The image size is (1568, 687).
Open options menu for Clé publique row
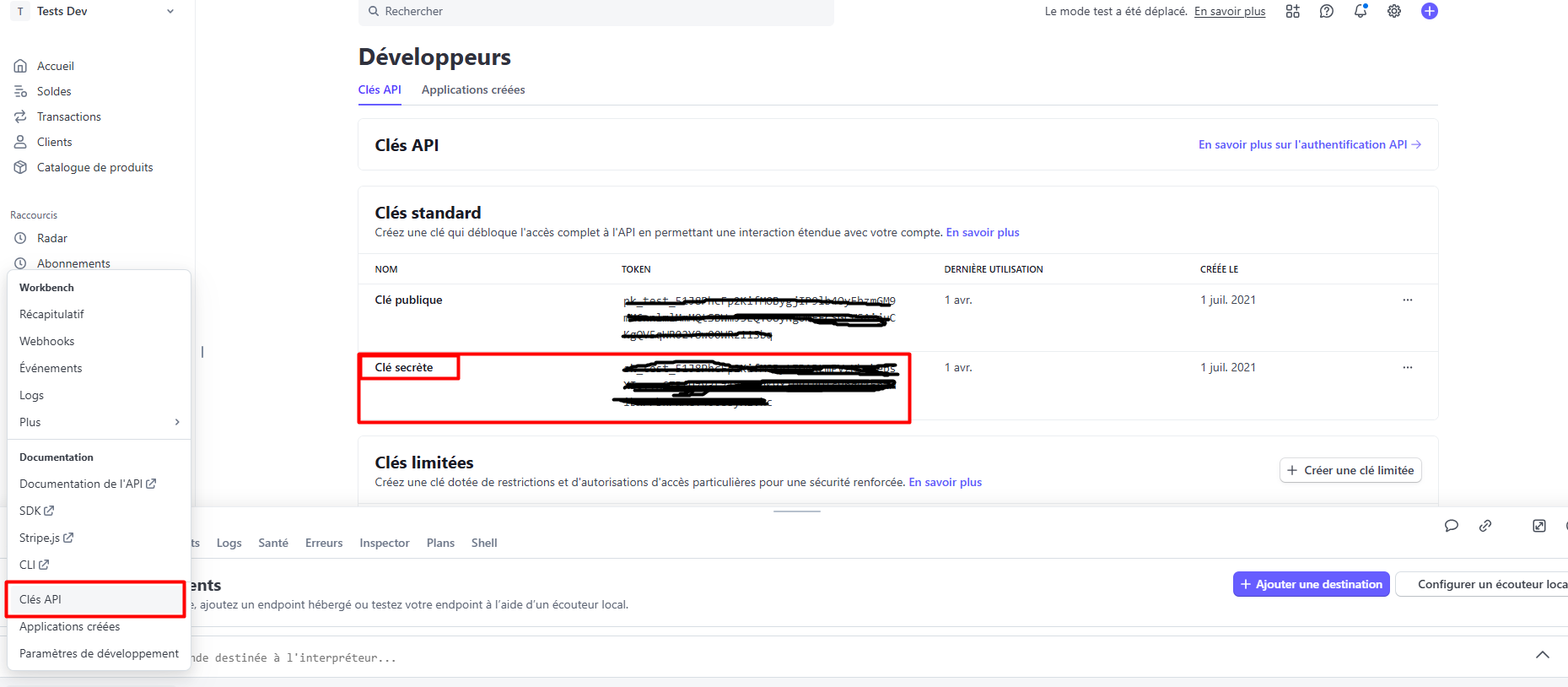(x=1407, y=300)
